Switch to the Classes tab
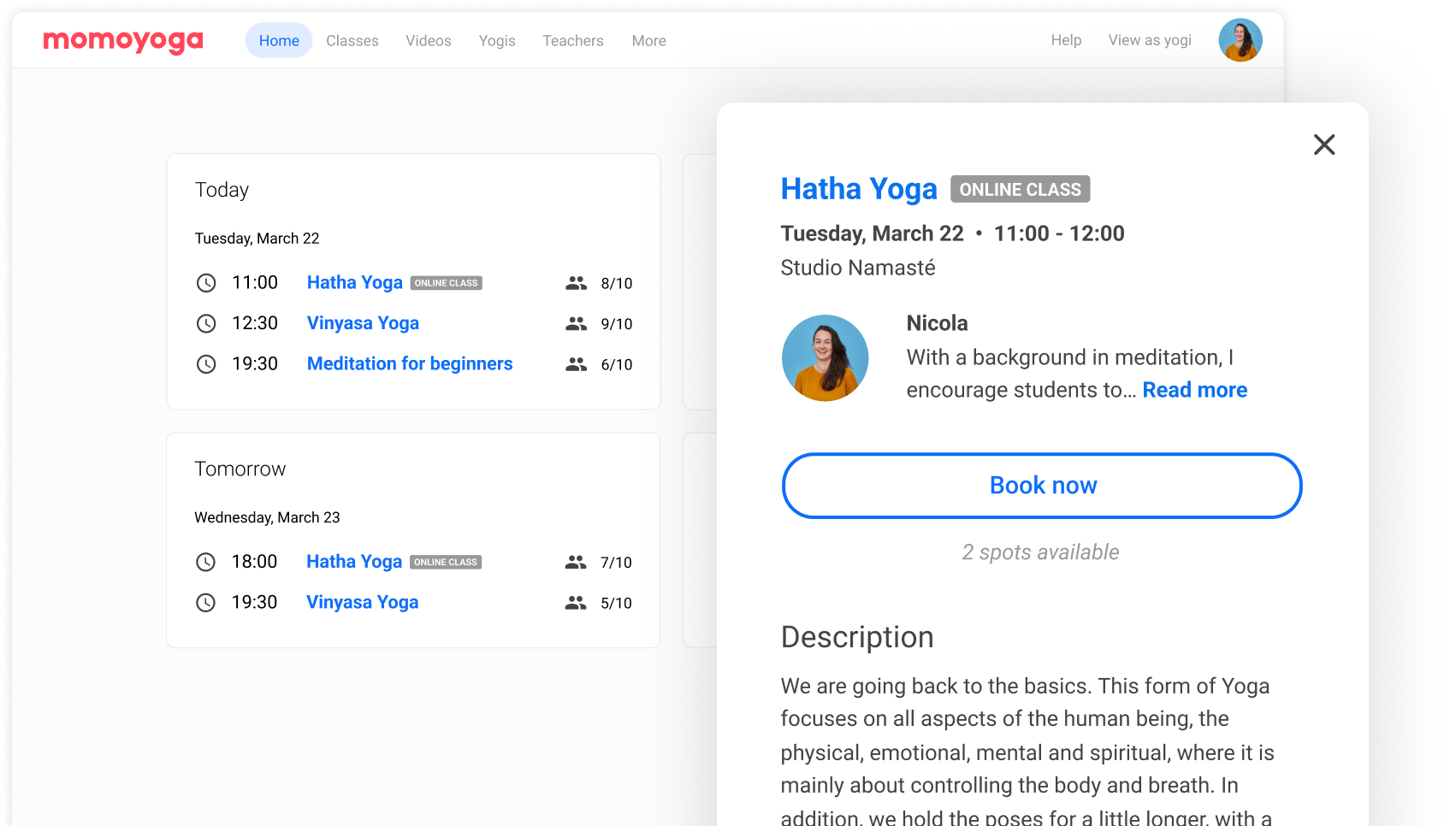Viewport: 1456px width, 826px height. [x=352, y=41]
